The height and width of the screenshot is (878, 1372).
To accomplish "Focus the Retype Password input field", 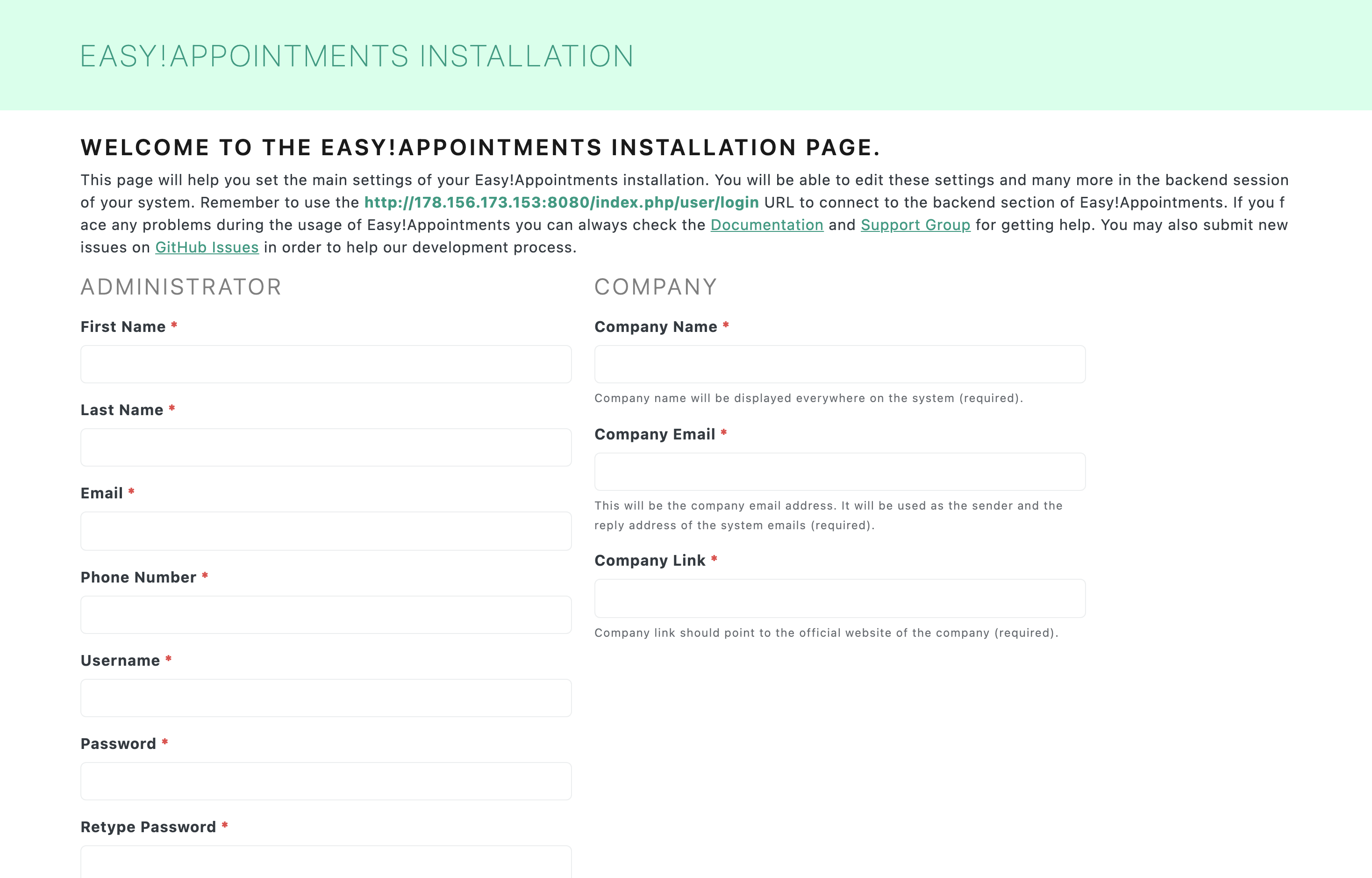I will point(326,862).
